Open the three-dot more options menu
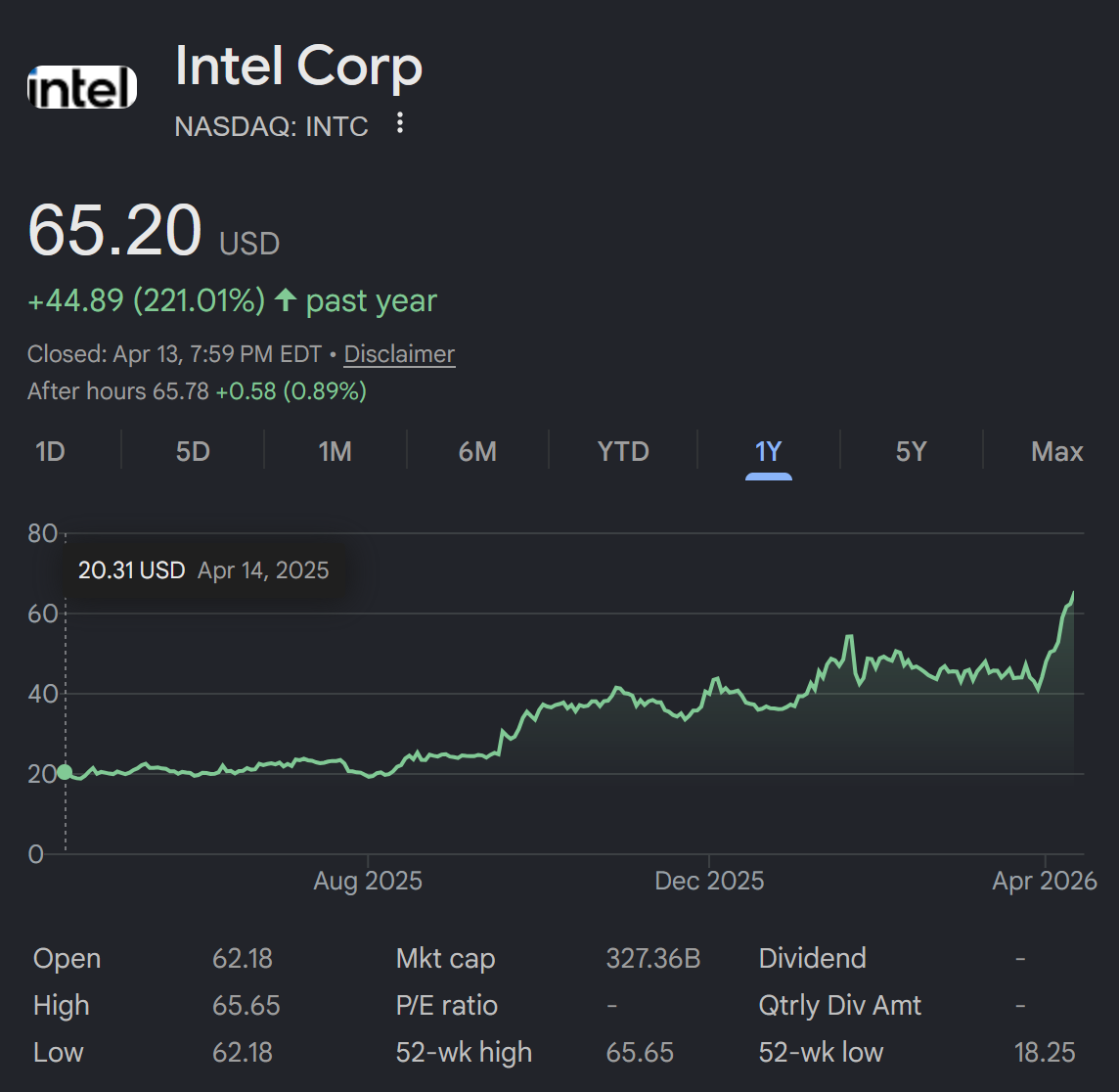1119x1092 pixels. pyautogui.click(x=400, y=122)
